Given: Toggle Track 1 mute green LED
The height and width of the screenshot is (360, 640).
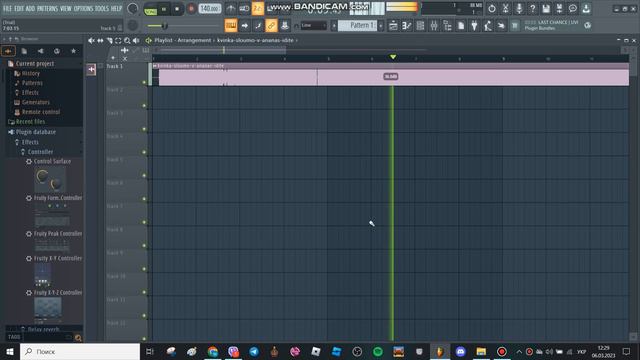Looking at the screenshot, I should pyautogui.click(x=144, y=82).
